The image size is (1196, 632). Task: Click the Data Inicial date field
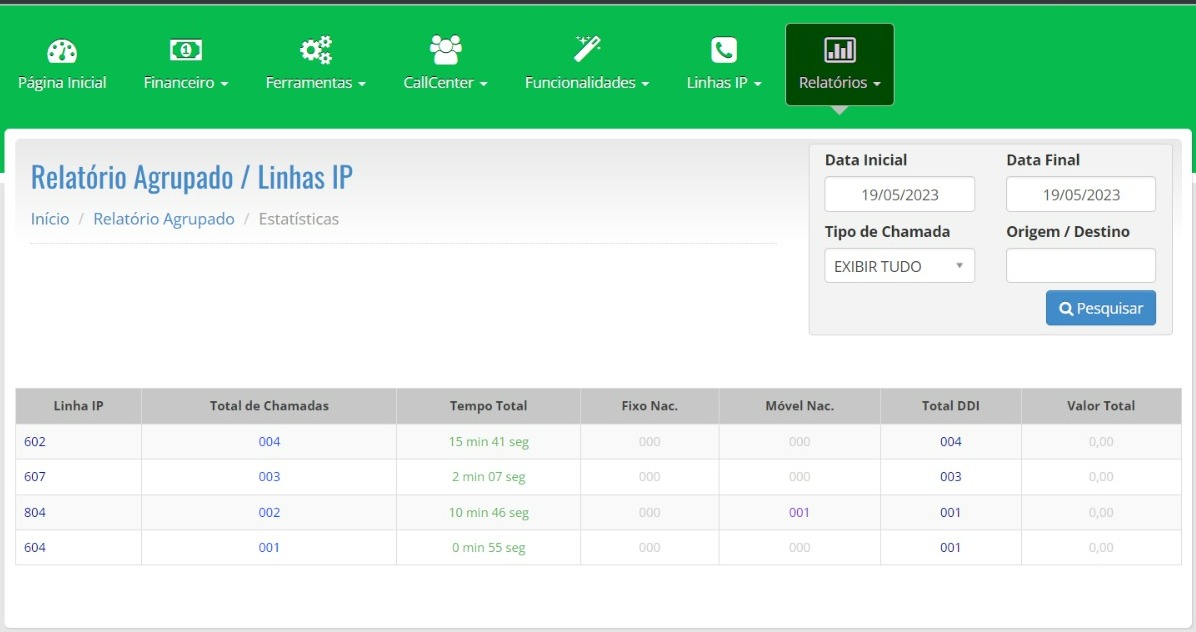click(x=899, y=195)
